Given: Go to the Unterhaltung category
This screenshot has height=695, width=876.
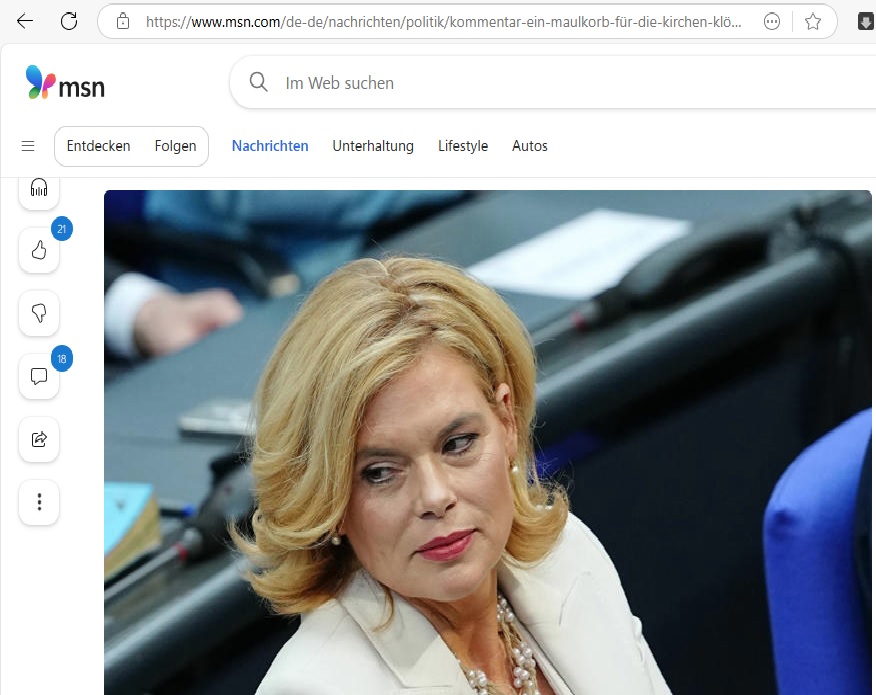Looking at the screenshot, I should coord(373,146).
